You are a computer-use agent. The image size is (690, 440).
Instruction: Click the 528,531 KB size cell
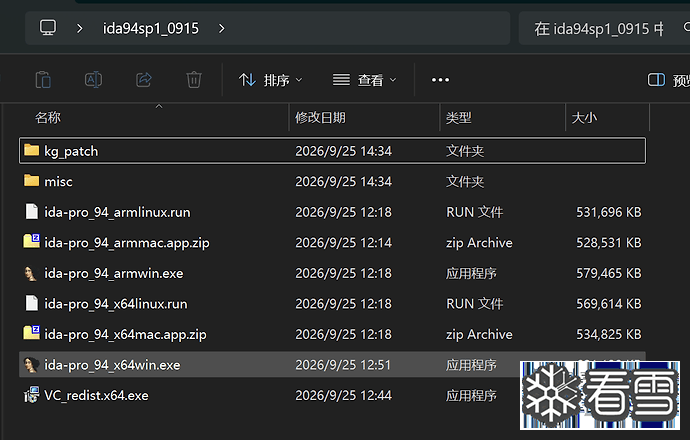point(609,243)
